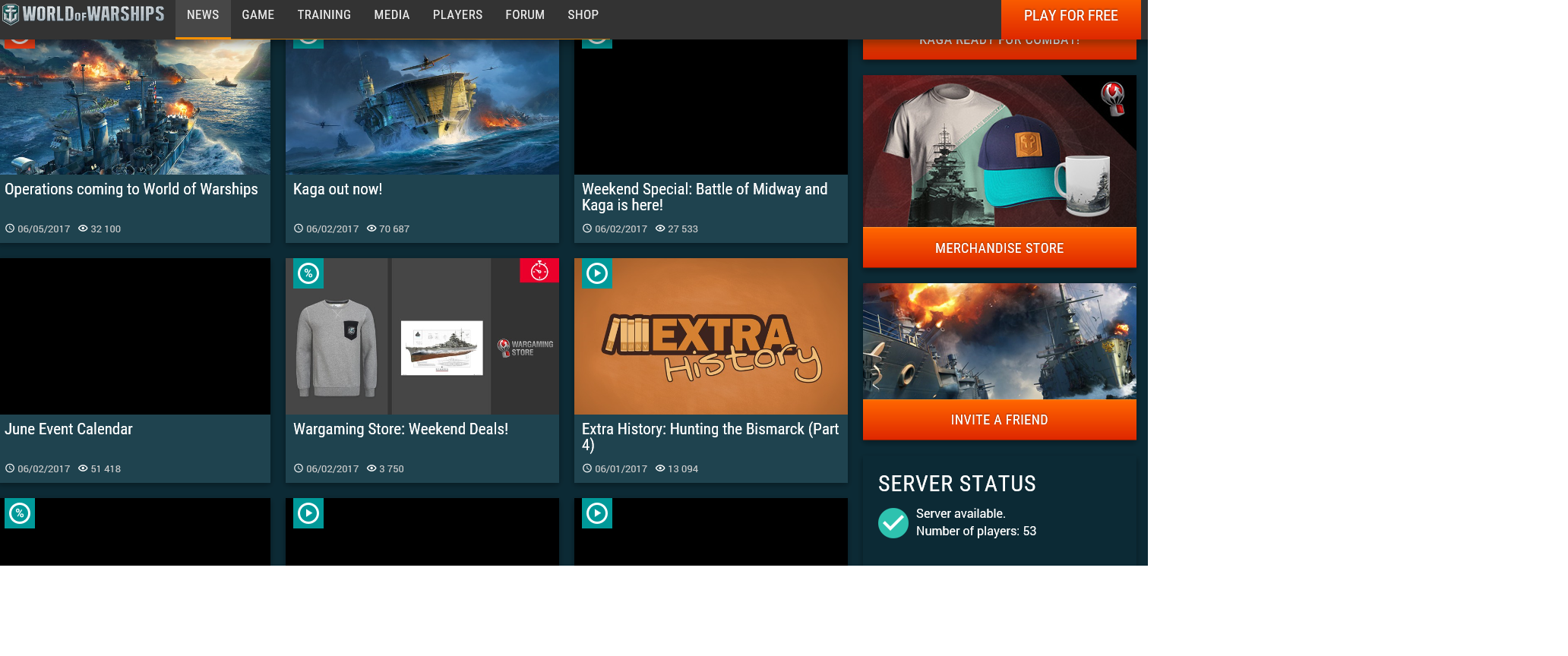Click the Wargaming Store balloon corner icon
The height and width of the screenshot is (656, 1568).
coord(1113,99)
